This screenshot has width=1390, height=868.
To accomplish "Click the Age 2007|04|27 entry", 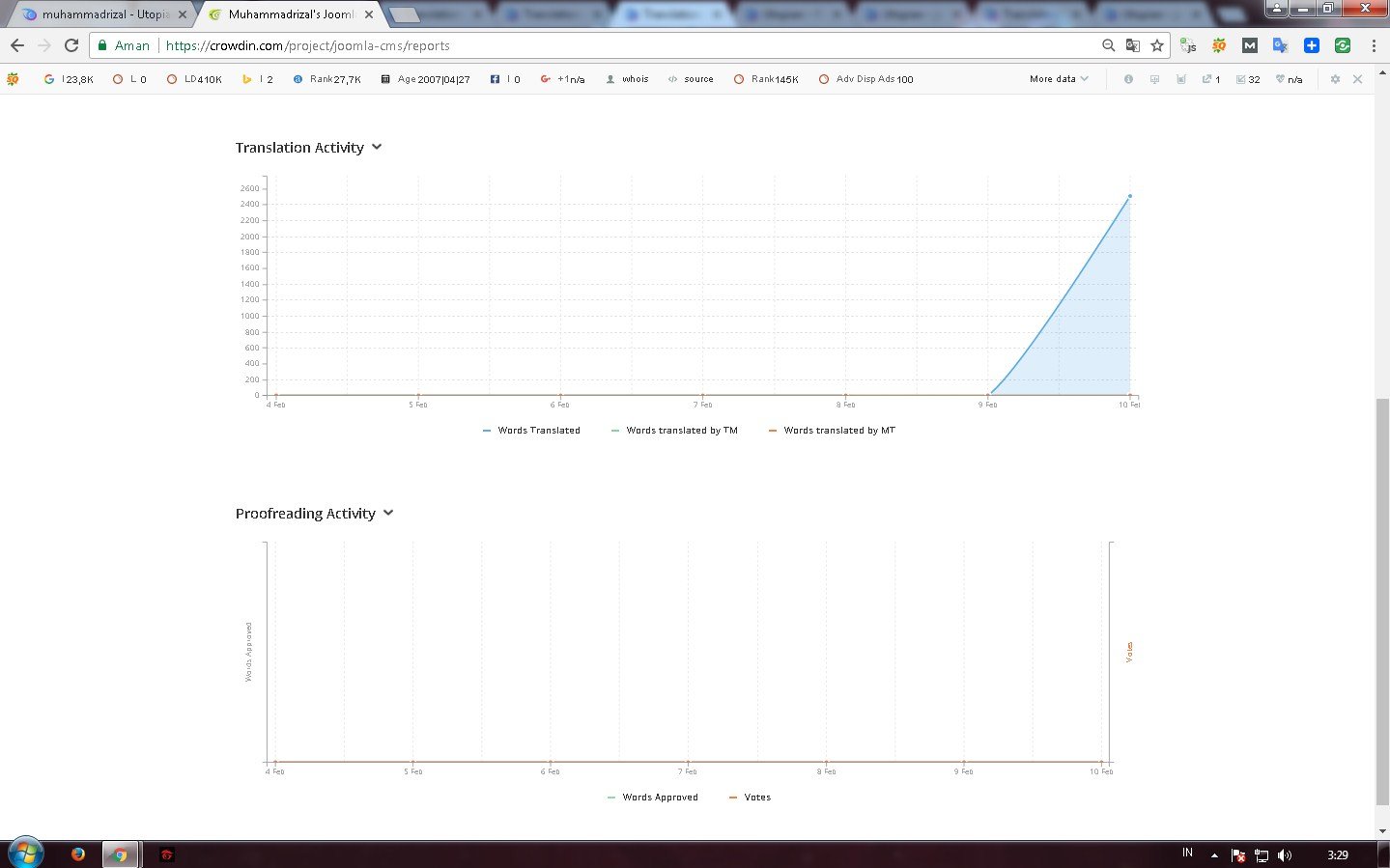I will [x=425, y=79].
